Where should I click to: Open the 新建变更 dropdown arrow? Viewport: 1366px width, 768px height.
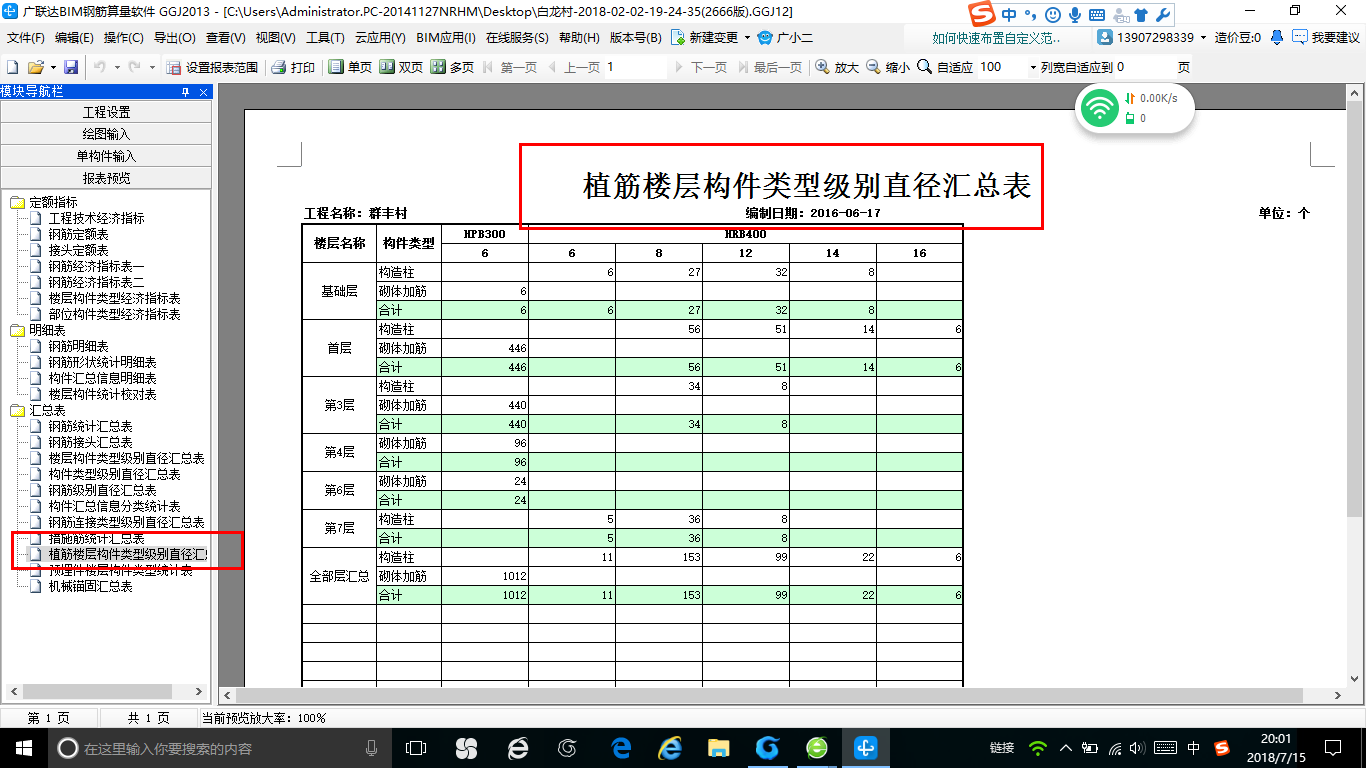pos(746,38)
